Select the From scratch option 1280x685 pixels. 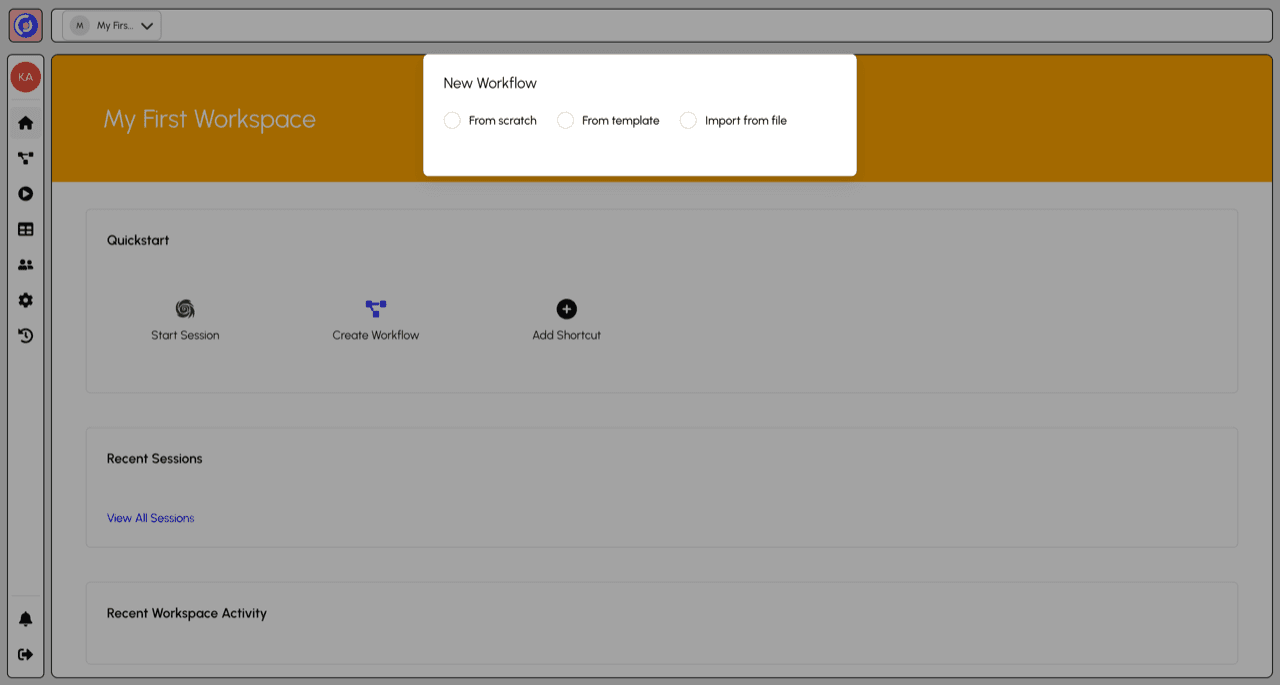[452, 120]
